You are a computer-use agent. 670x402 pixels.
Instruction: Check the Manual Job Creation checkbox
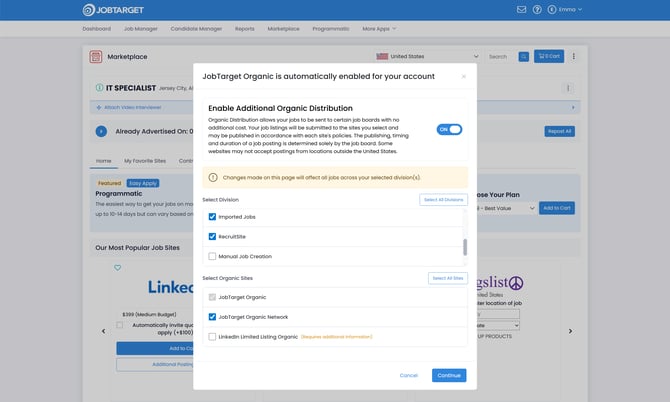pyautogui.click(x=212, y=256)
